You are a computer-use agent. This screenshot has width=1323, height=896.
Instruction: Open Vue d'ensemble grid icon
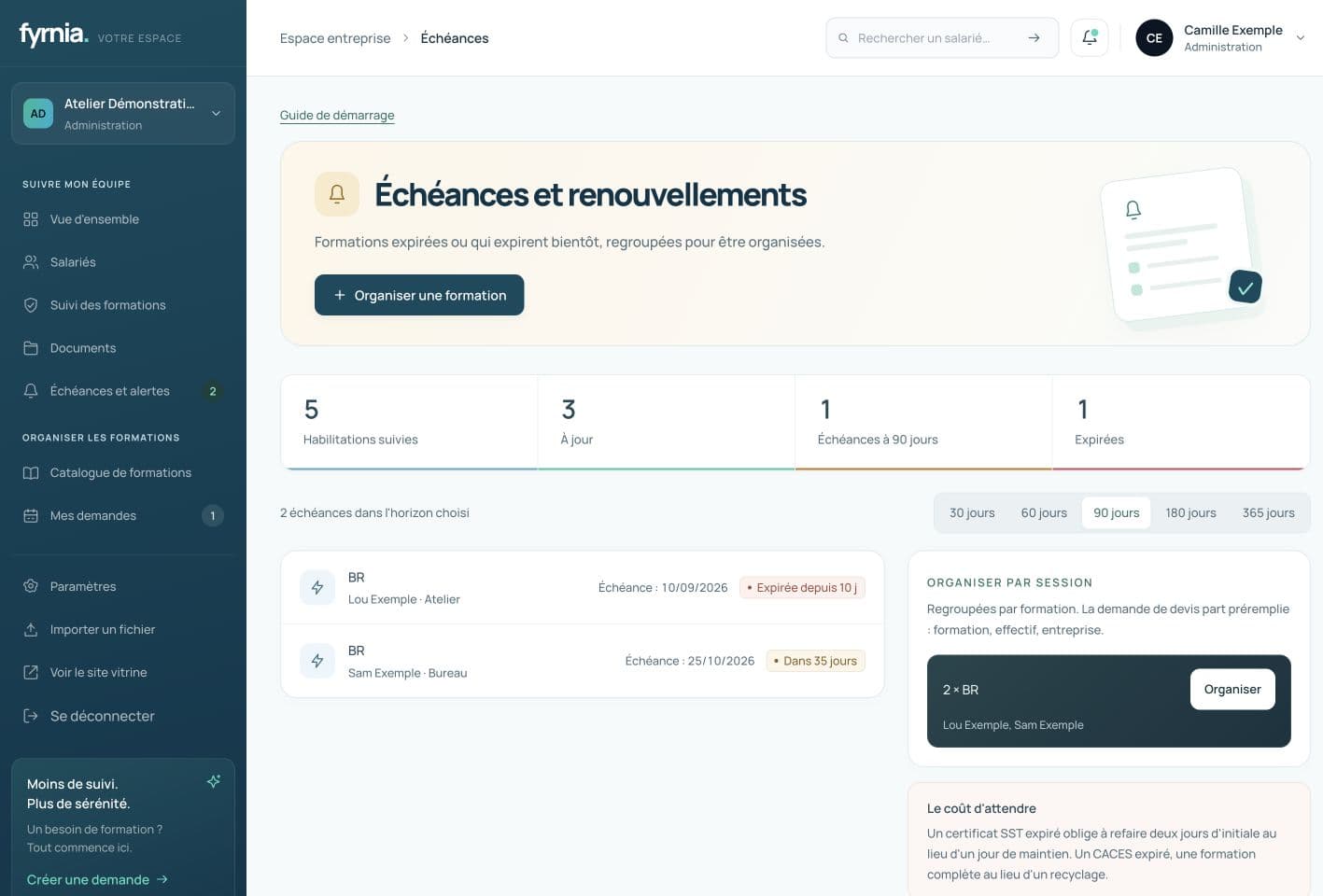[x=31, y=219]
